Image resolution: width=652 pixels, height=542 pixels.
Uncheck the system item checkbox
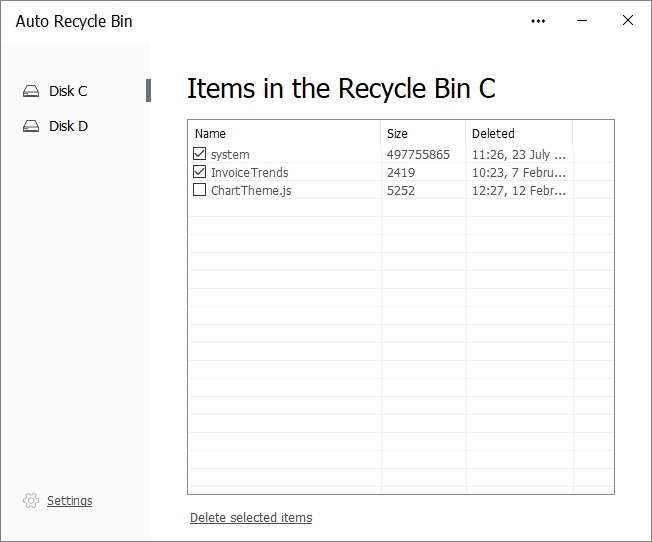[200, 153]
